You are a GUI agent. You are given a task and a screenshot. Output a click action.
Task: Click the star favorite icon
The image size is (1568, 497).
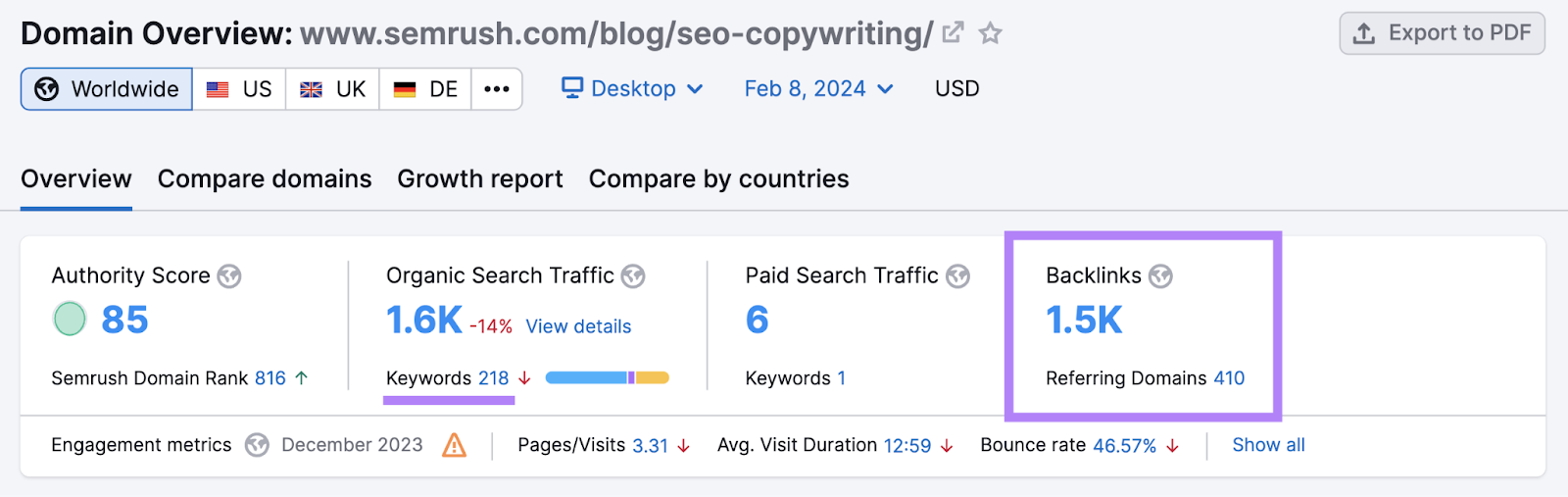tap(991, 33)
